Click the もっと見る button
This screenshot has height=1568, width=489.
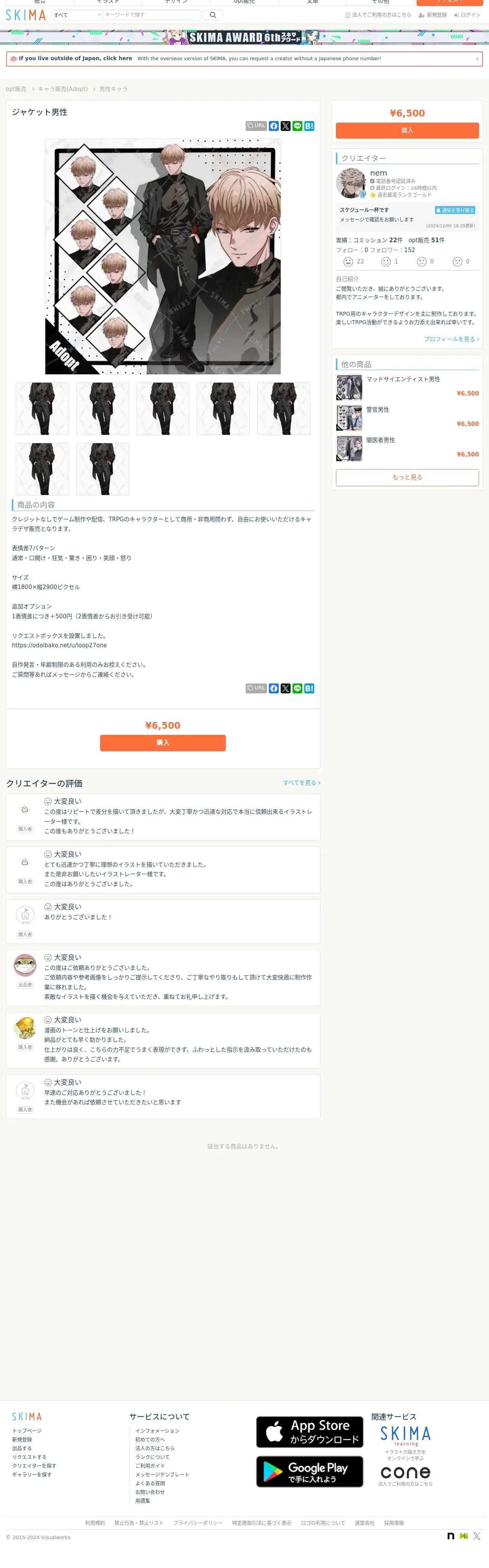(407, 477)
